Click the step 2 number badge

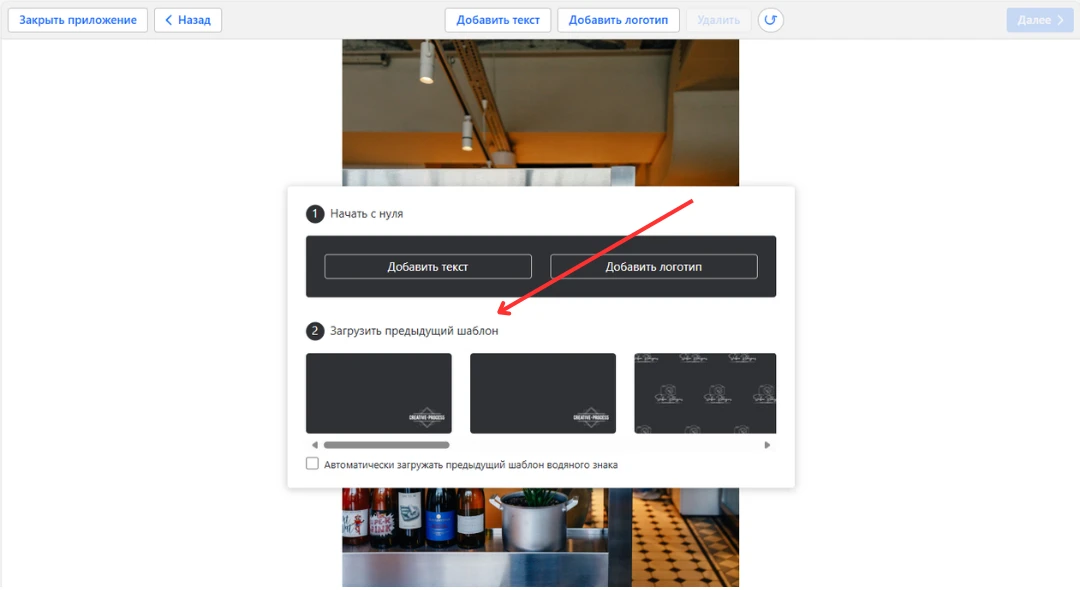315,331
